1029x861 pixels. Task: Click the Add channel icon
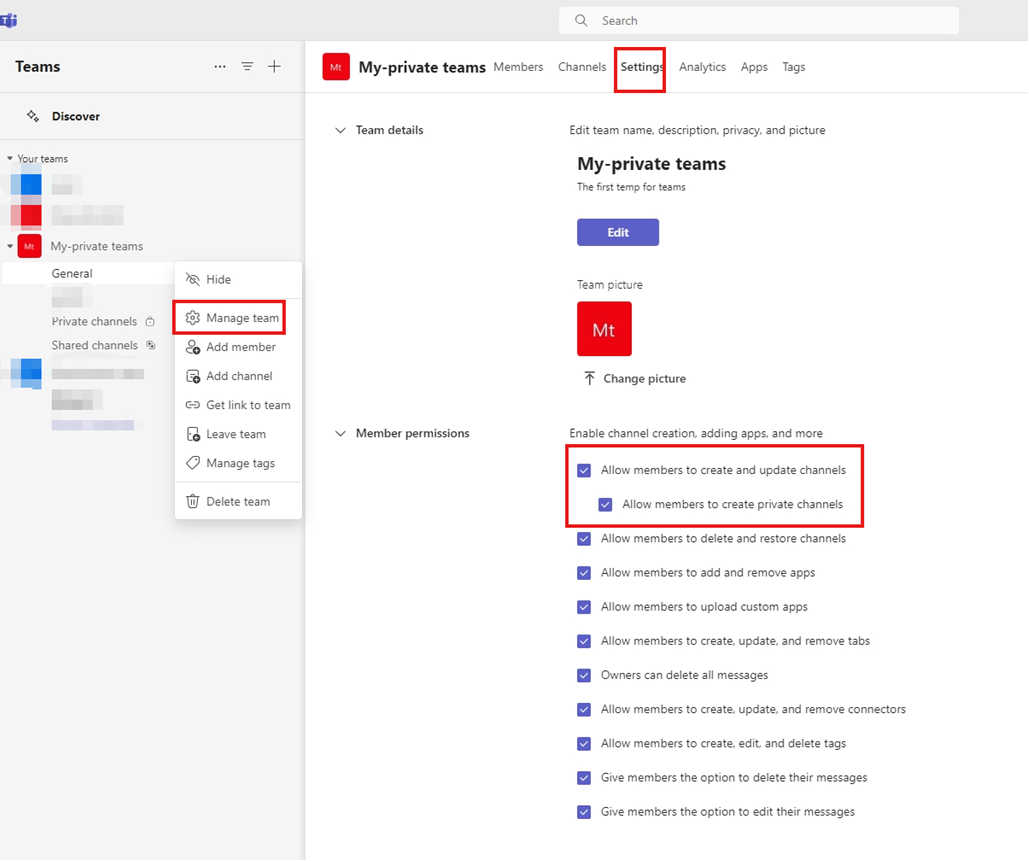coord(193,376)
